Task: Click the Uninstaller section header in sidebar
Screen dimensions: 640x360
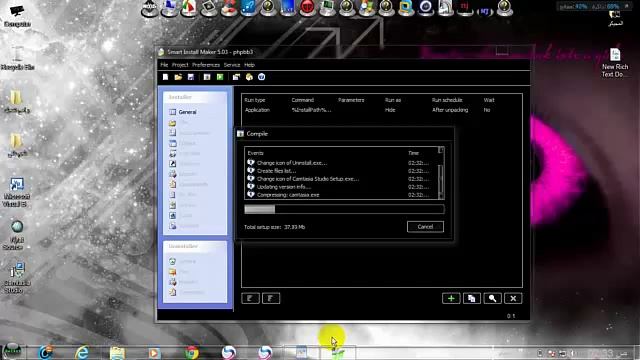Action: coord(195,246)
